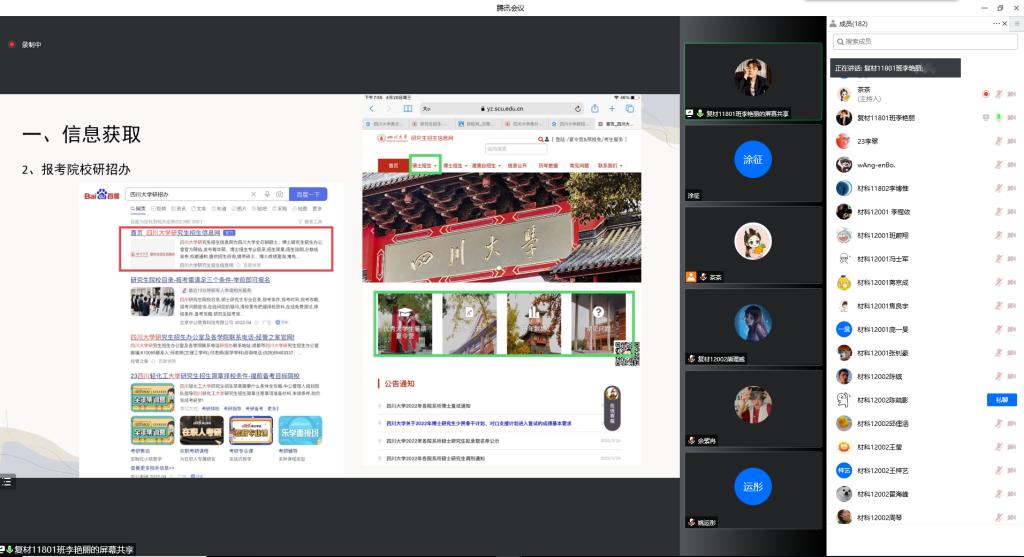Expand the 硕士招生 menu in the shared webpage
Screen dimensions: 1024x557
(425, 165)
